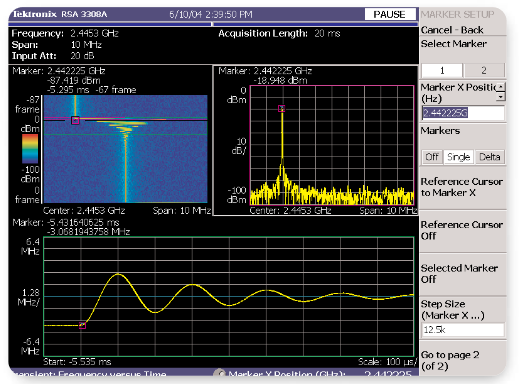The image size is (519, 384).
Task: Click the -5.431640625 ms marker time reading
Action: point(82,222)
